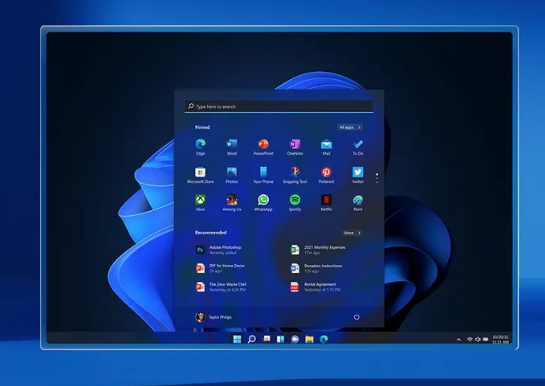Launch WhatsApp from pinned apps
Screen dimensions: 545x386
coord(263,203)
